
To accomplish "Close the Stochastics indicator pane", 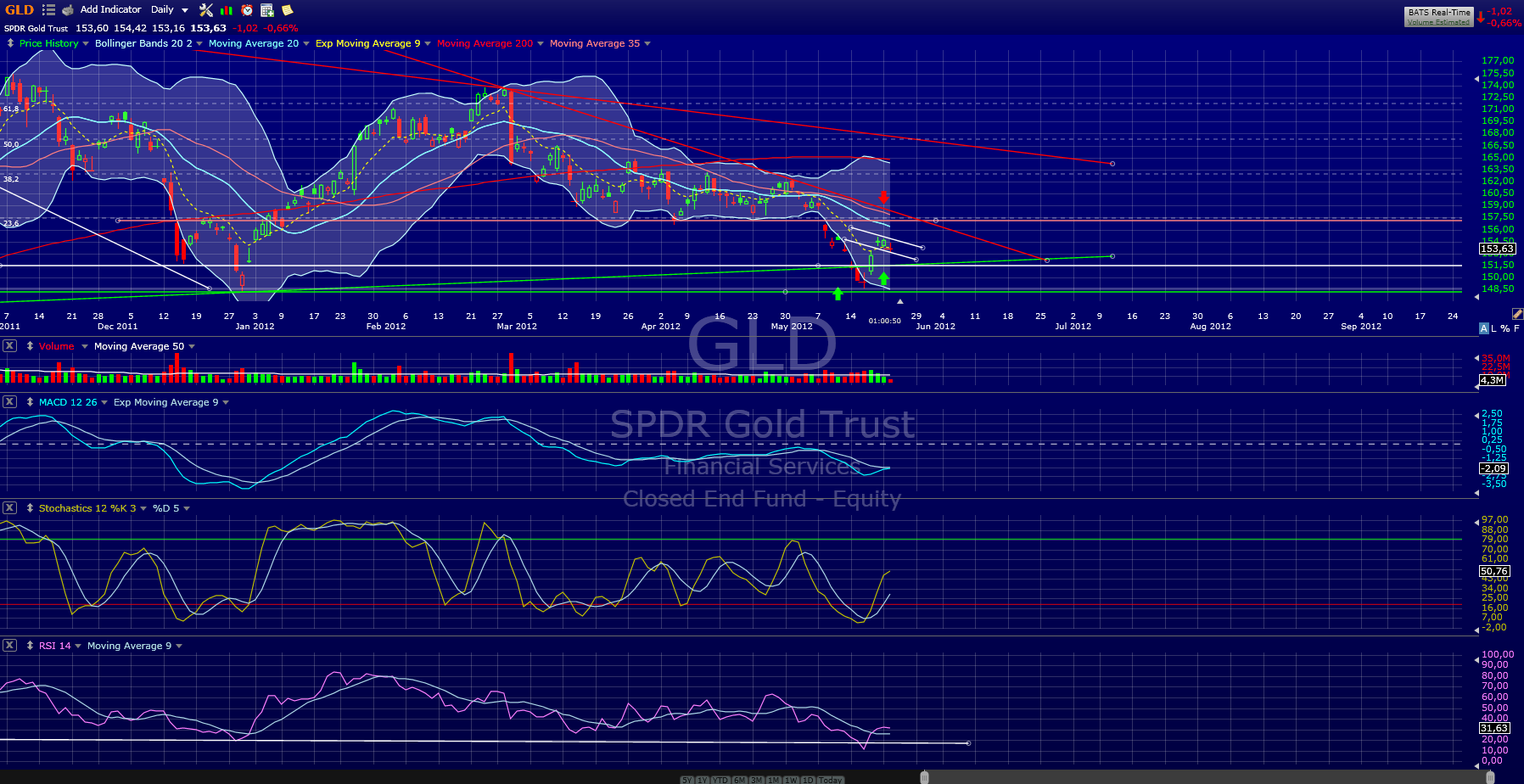I will click(9, 508).
